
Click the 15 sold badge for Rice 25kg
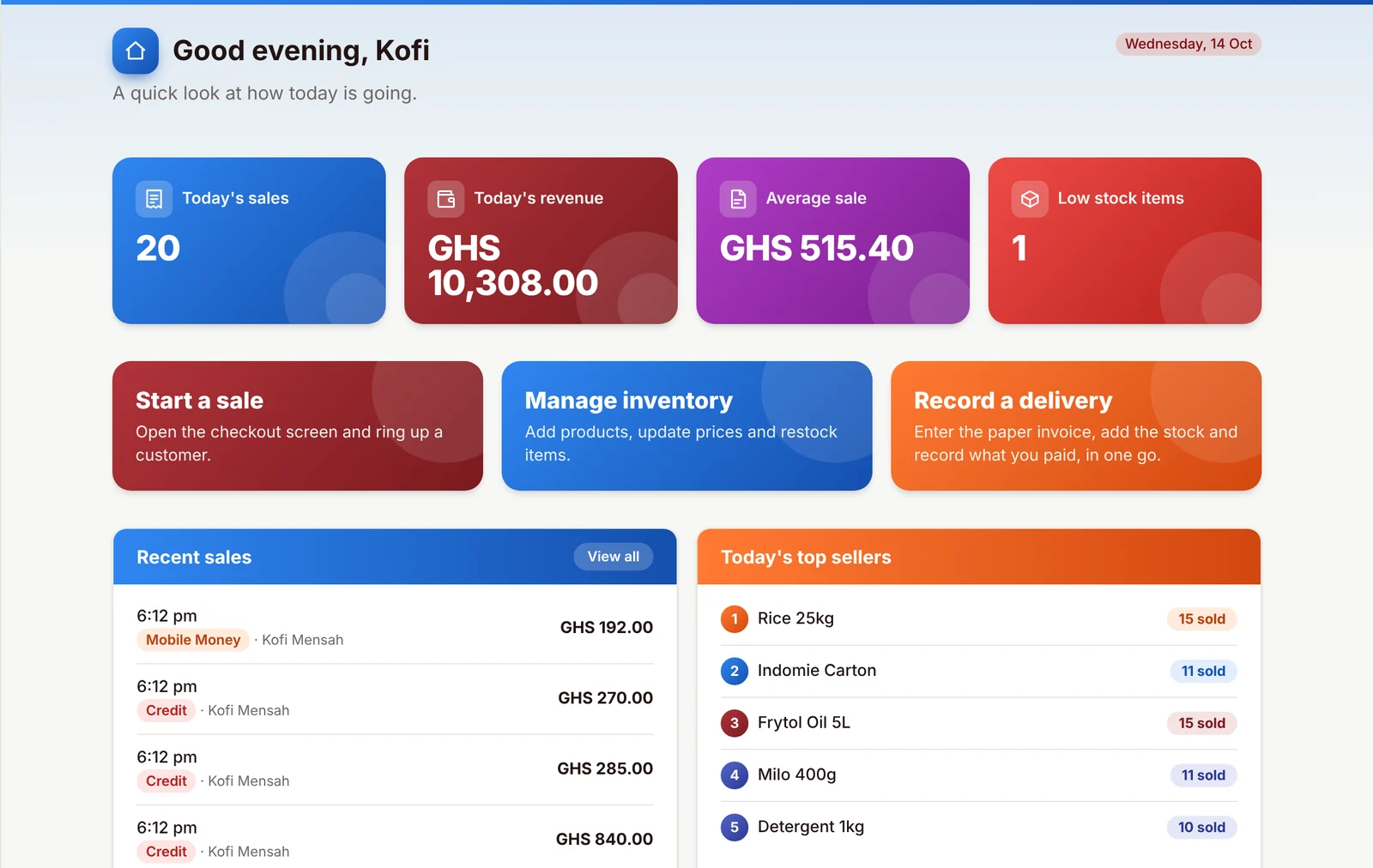[1201, 619]
